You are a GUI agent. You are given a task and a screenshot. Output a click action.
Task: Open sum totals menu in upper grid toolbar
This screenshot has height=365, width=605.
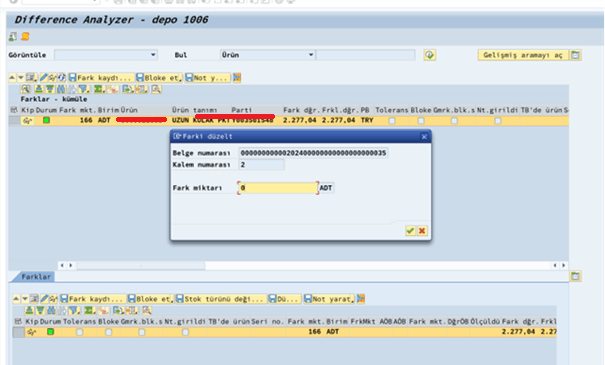coord(100,89)
